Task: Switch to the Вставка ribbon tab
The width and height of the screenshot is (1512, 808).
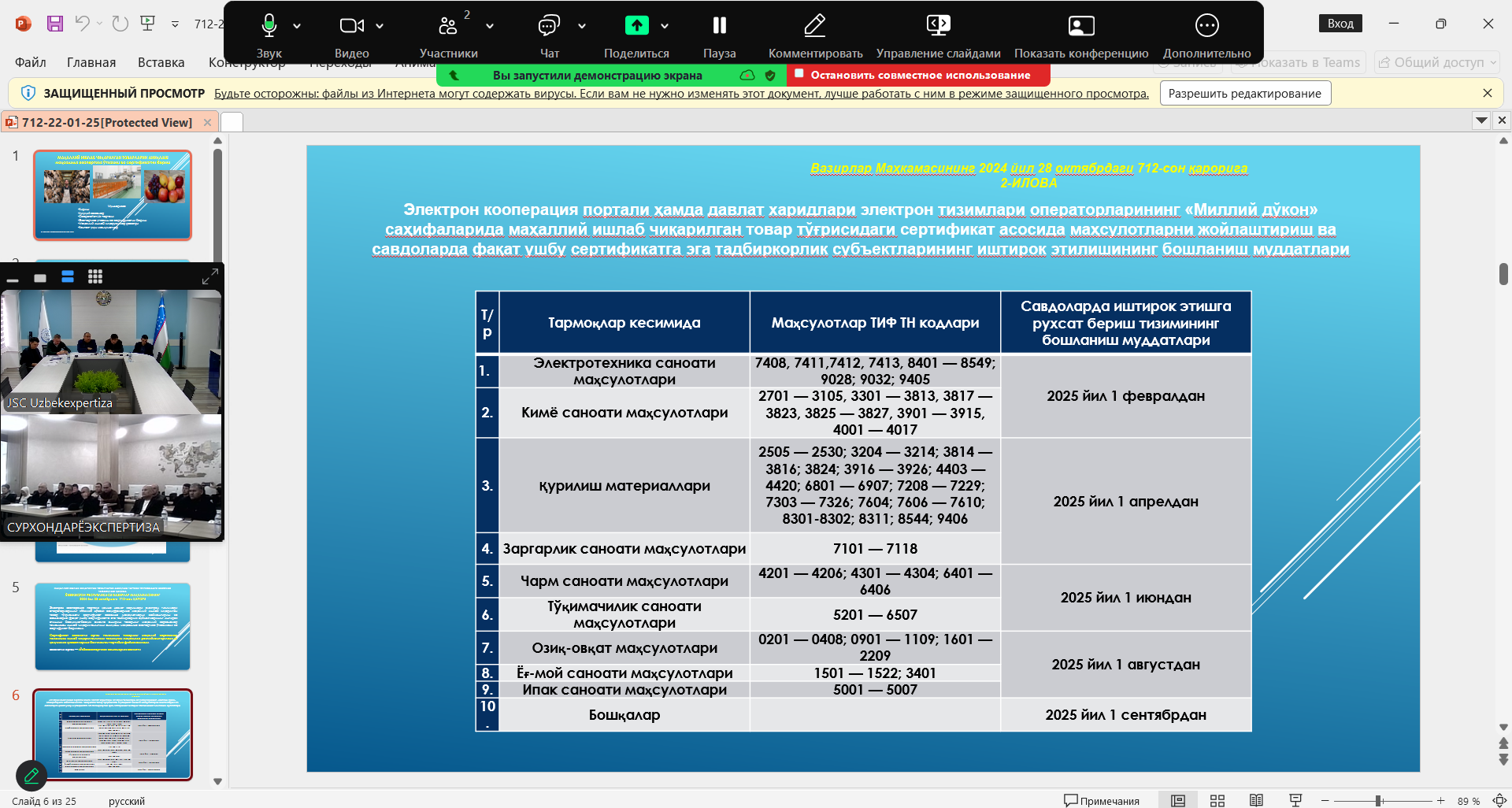Action: [161, 62]
